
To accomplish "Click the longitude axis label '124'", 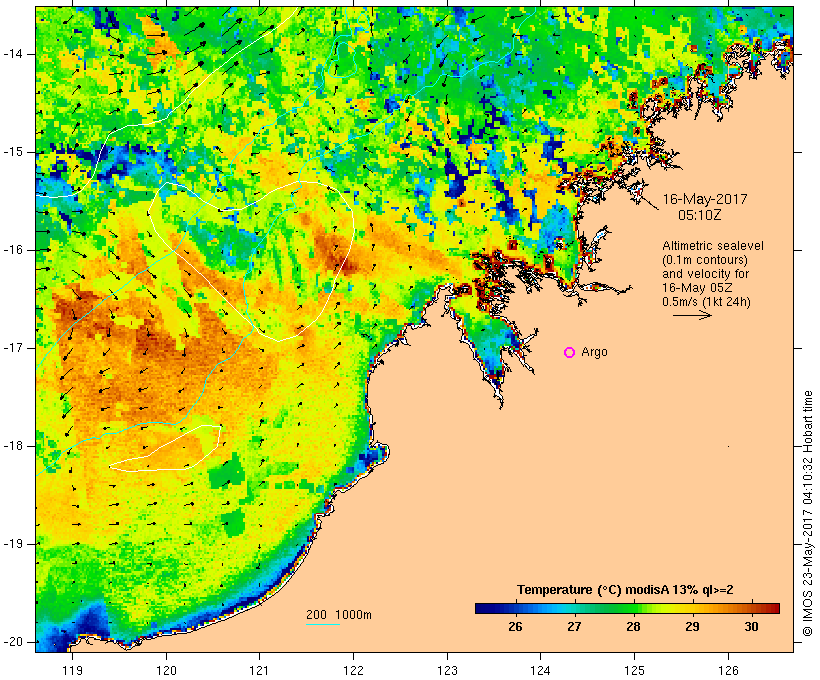I will (x=541, y=670).
